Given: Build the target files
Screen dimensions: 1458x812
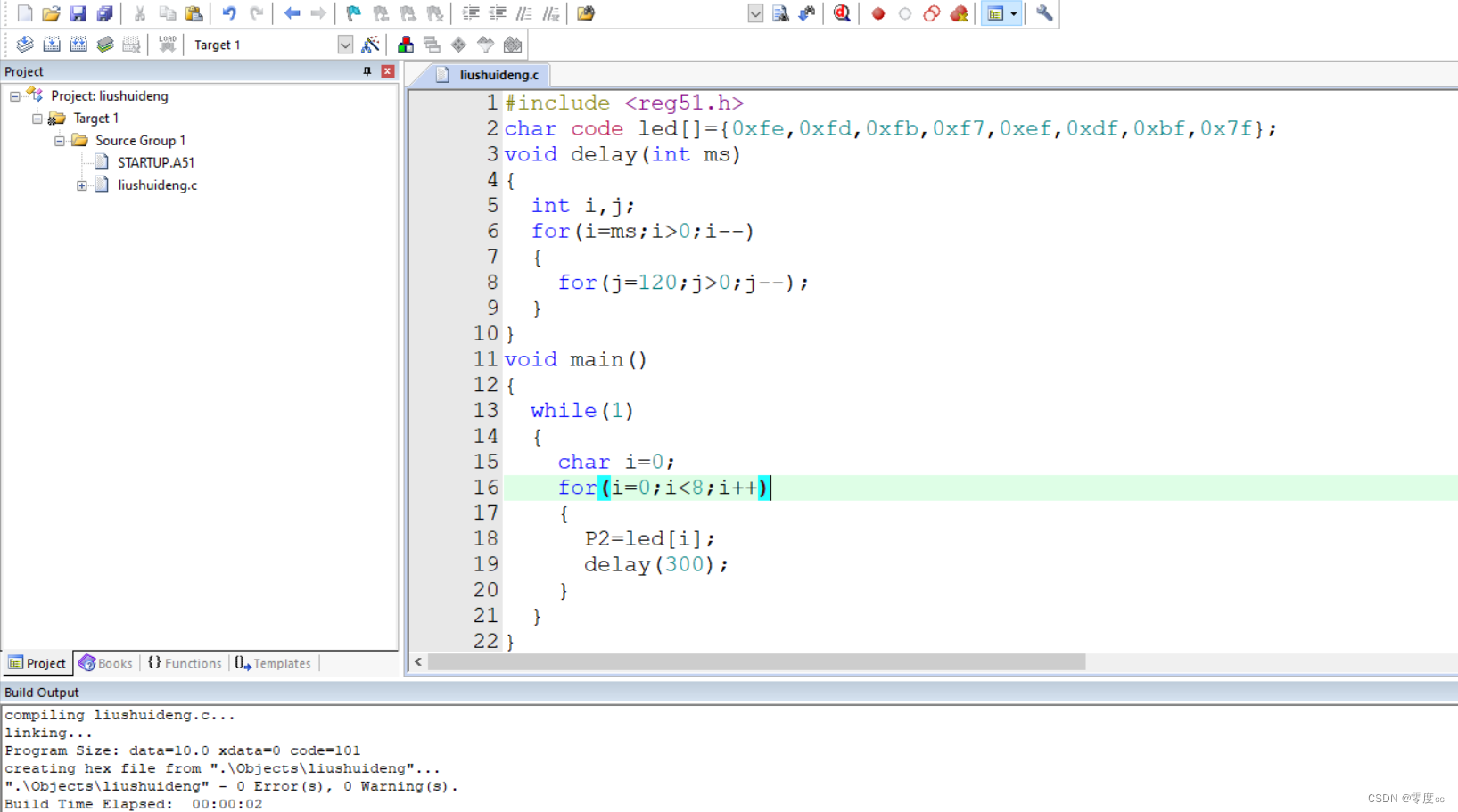Looking at the screenshot, I should coord(52,45).
